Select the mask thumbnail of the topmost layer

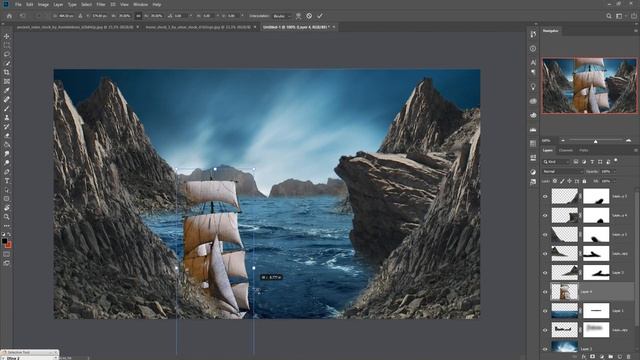pos(596,196)
